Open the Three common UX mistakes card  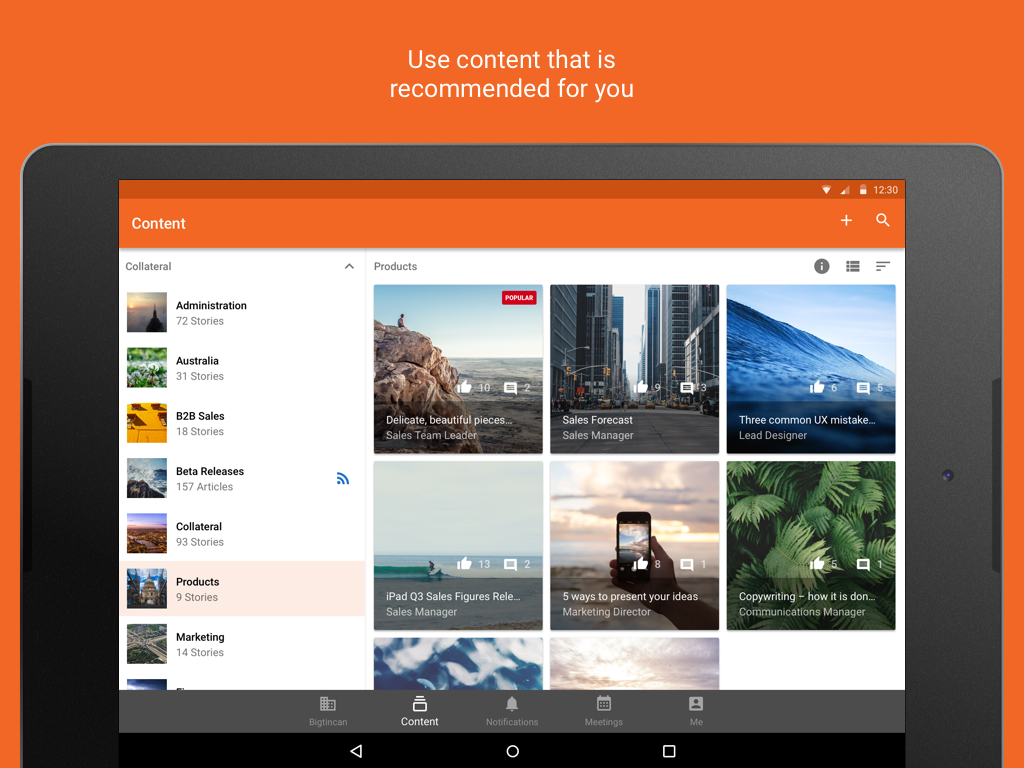click(x=810, y=369)
